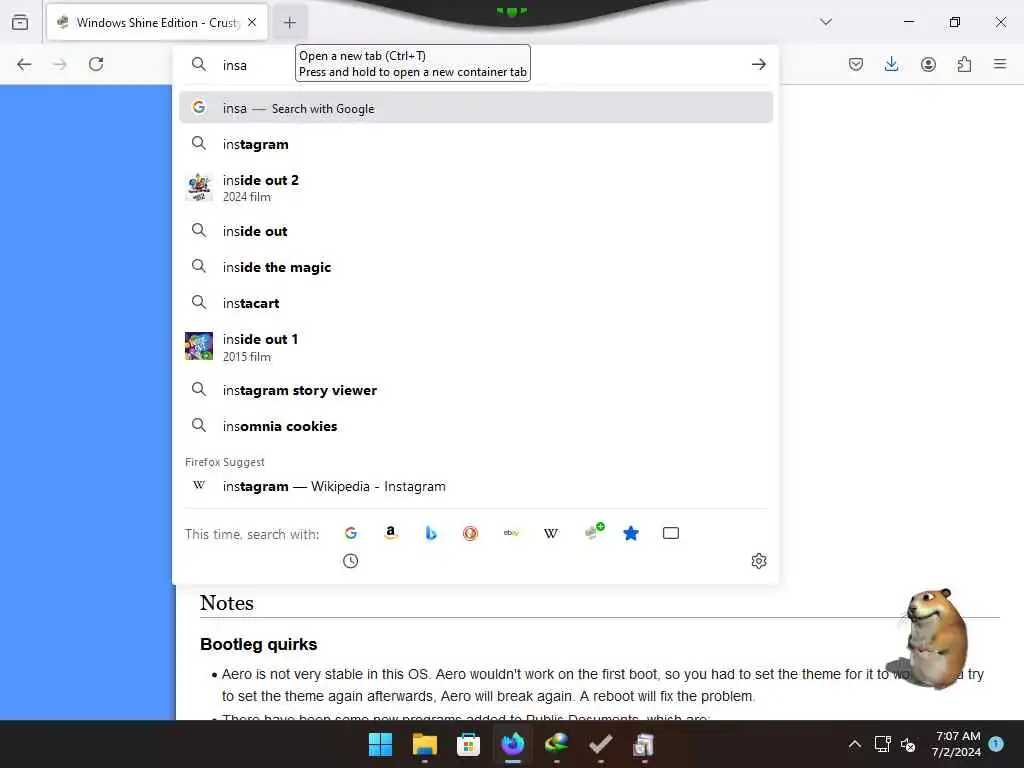Open the Firefox account icon
Viewport: 1024px width, 768px height.
click(928, 64)
